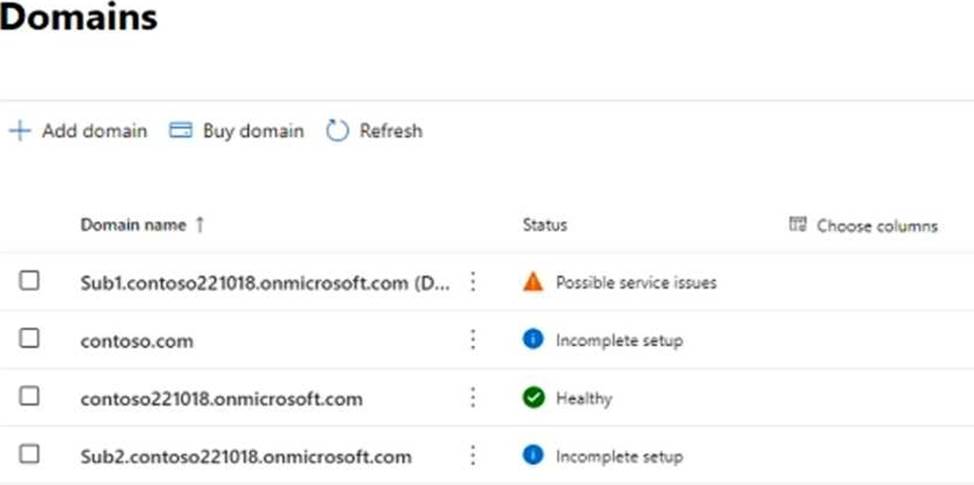
Task: Click the Add domain plus icon
Action: 20,131
